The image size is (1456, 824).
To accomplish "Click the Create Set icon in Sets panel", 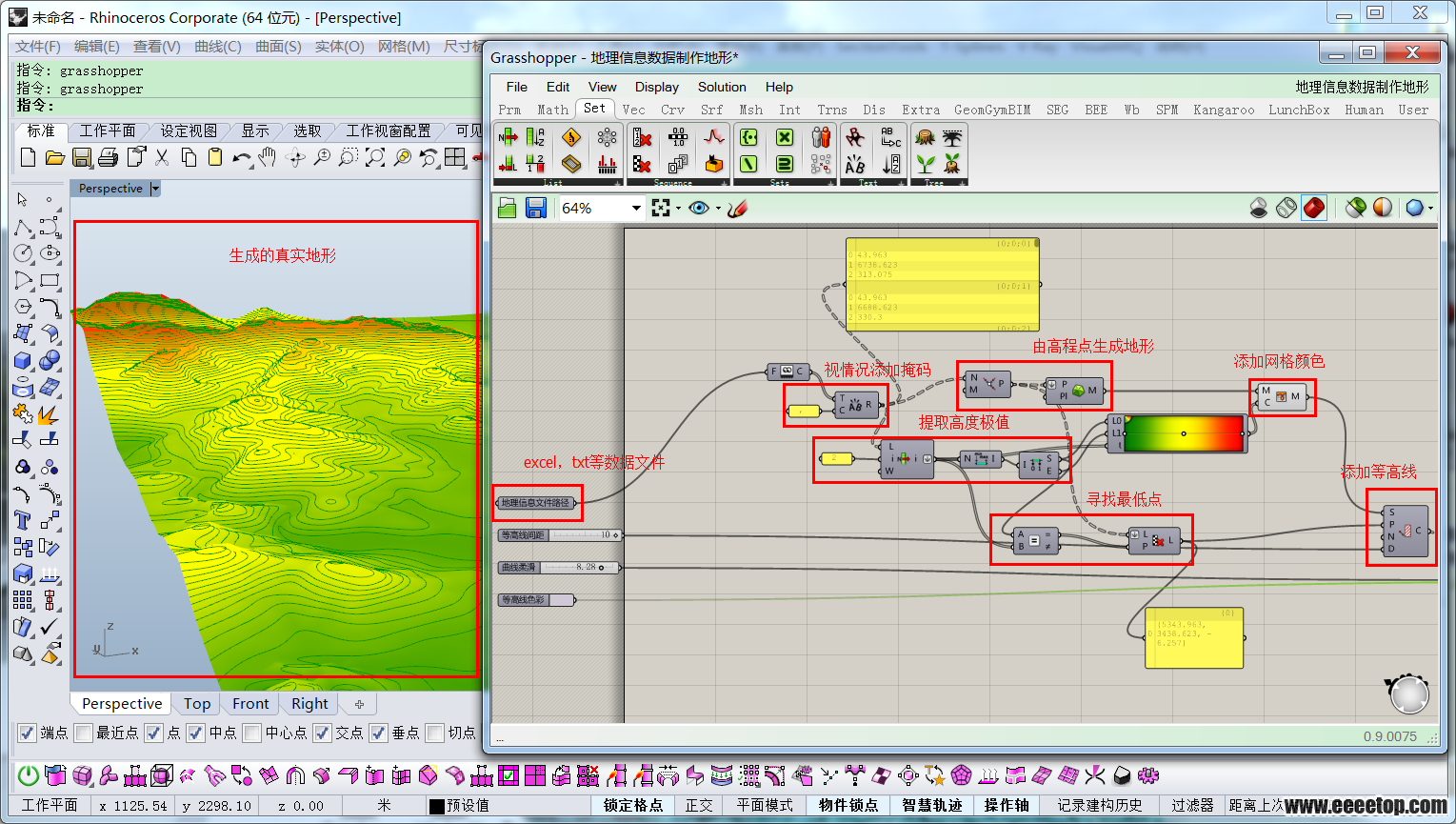I will click(748, 137).
